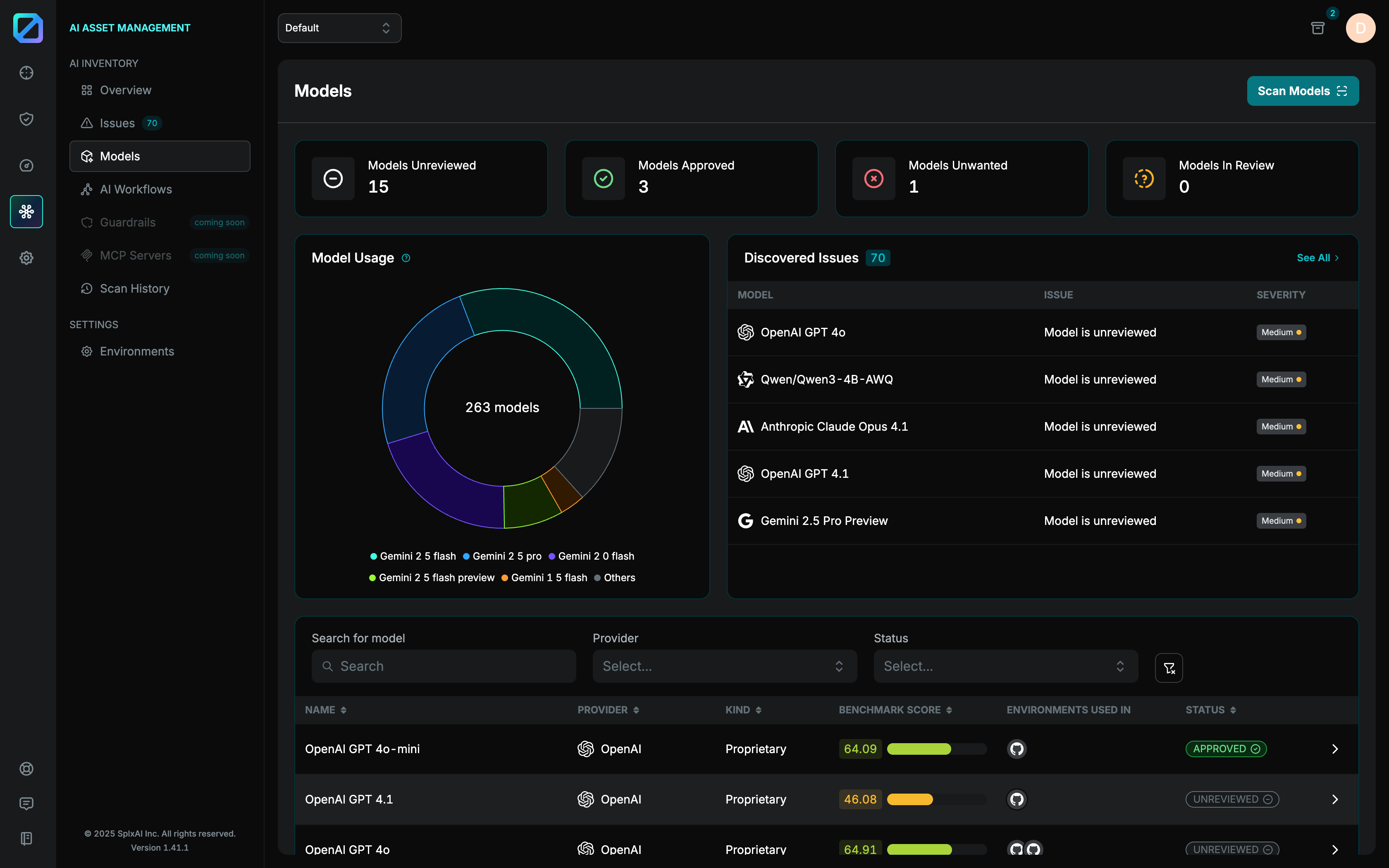Open the settings gear in left rail
Image resolution: width=1389 pixels, height=868 pixels.
coord(26,258)
